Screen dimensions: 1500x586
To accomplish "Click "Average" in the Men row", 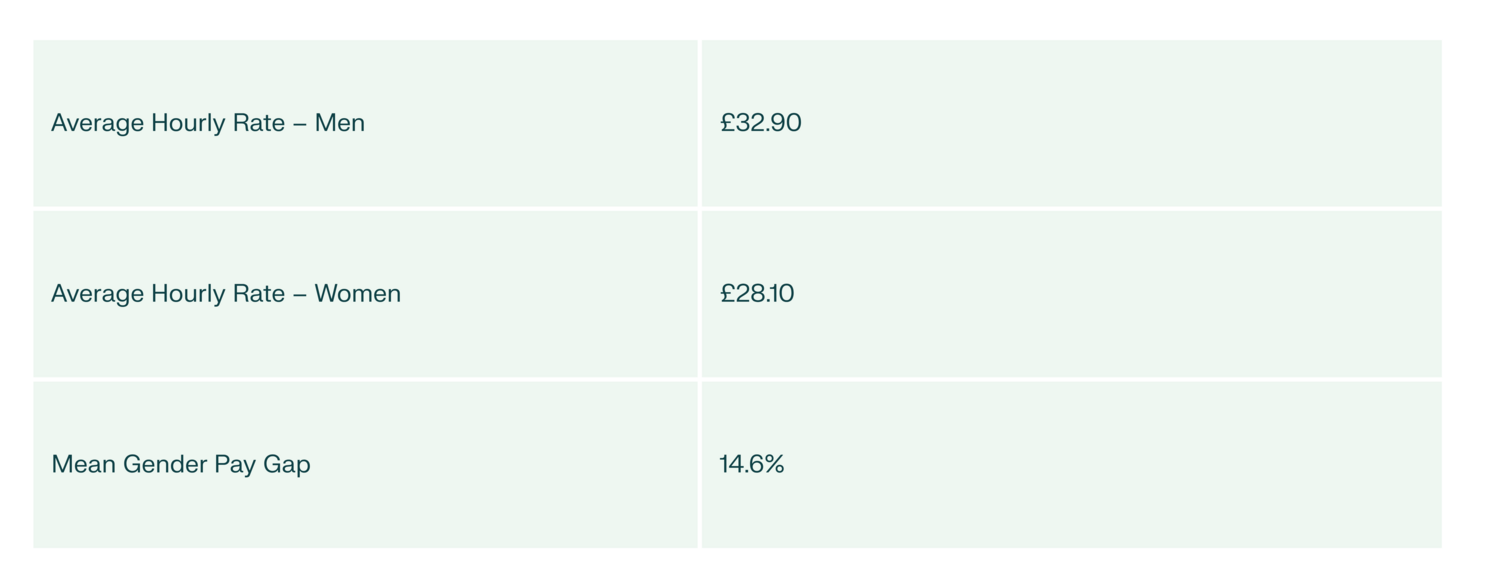I will pyautogui.click(x=97, y=123).
